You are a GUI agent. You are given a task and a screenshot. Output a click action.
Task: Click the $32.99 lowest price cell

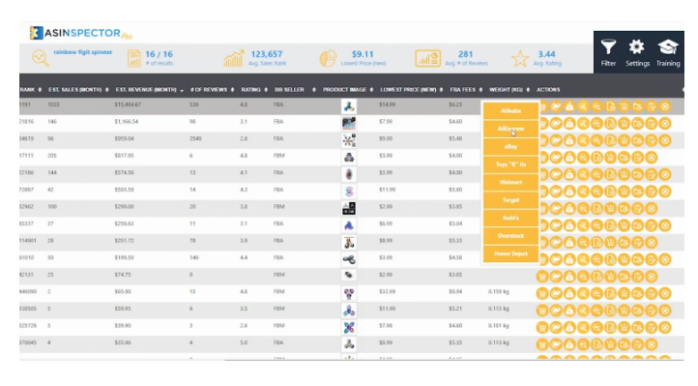pyautogui.click(x=387, y=292)
